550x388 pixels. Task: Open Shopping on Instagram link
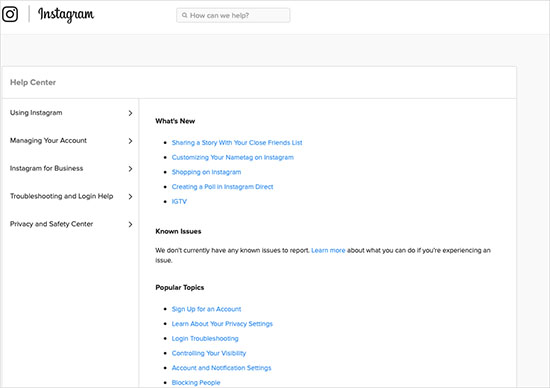(x=206, y=172)
